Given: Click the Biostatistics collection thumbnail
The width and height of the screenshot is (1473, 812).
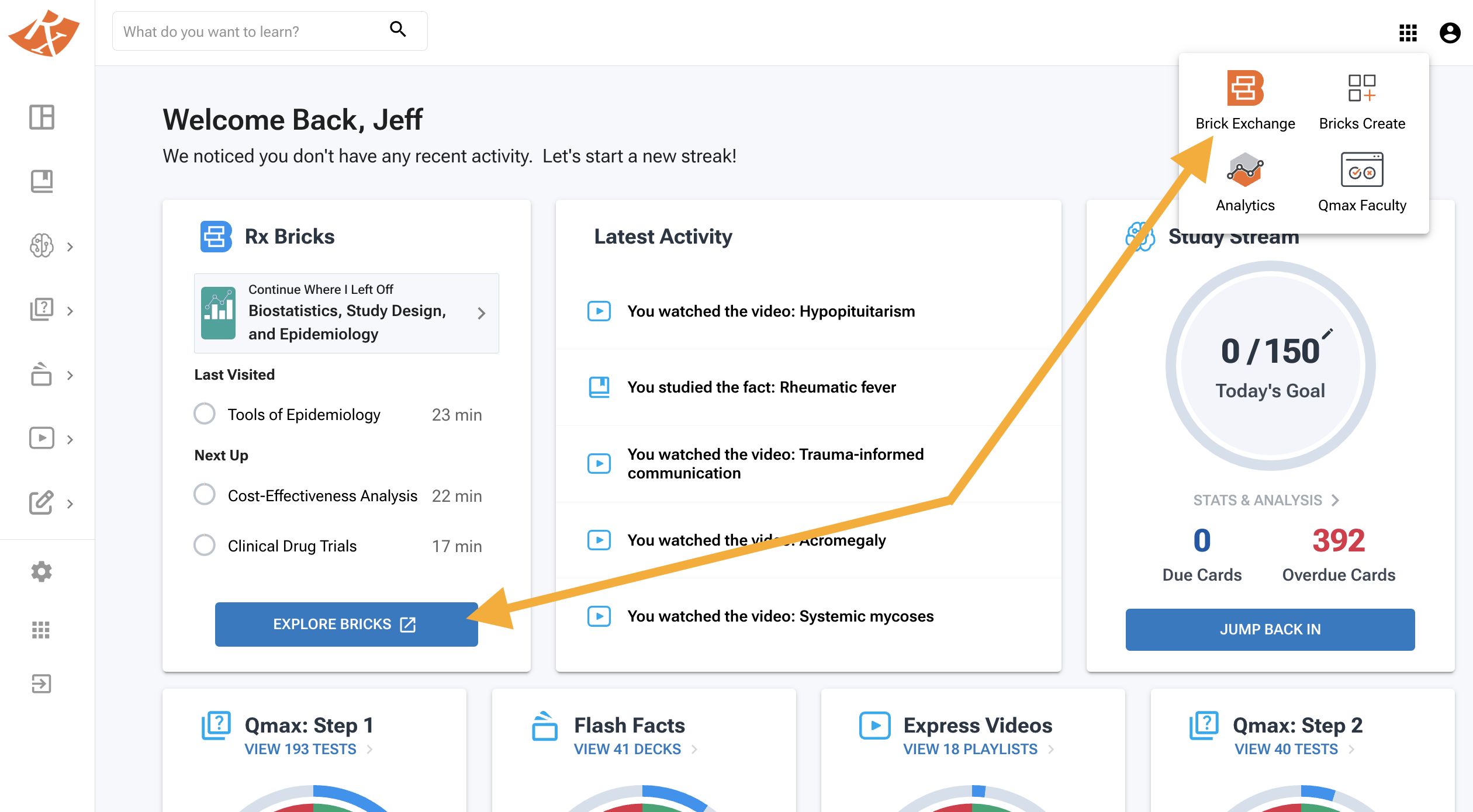Looking at the screenshot, I should (218, 313).
